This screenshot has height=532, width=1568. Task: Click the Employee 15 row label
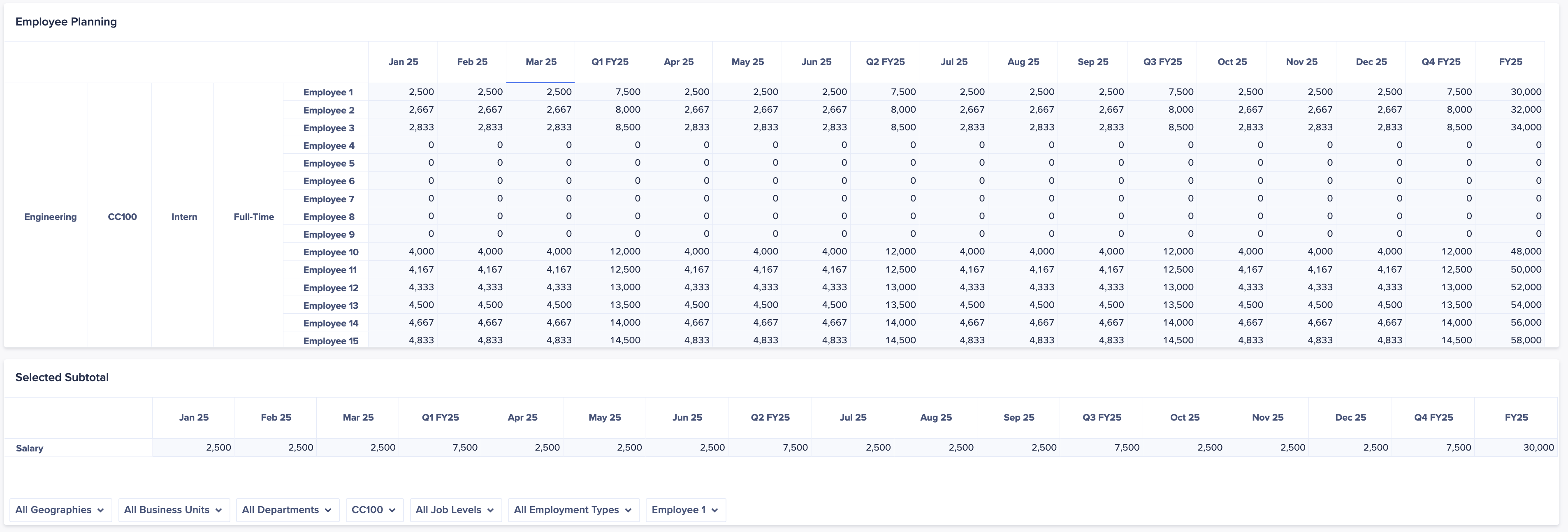click(x=331, y=341)
